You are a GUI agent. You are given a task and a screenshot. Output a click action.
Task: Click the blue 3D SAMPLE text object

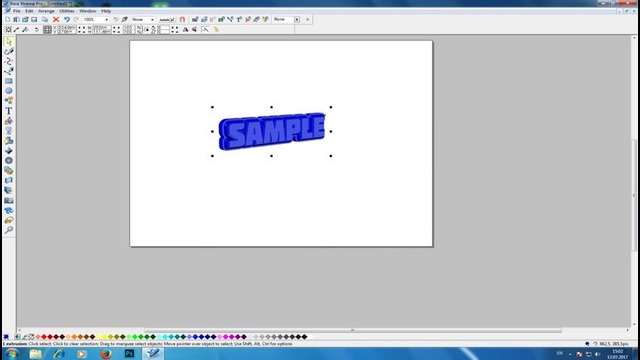272,131
